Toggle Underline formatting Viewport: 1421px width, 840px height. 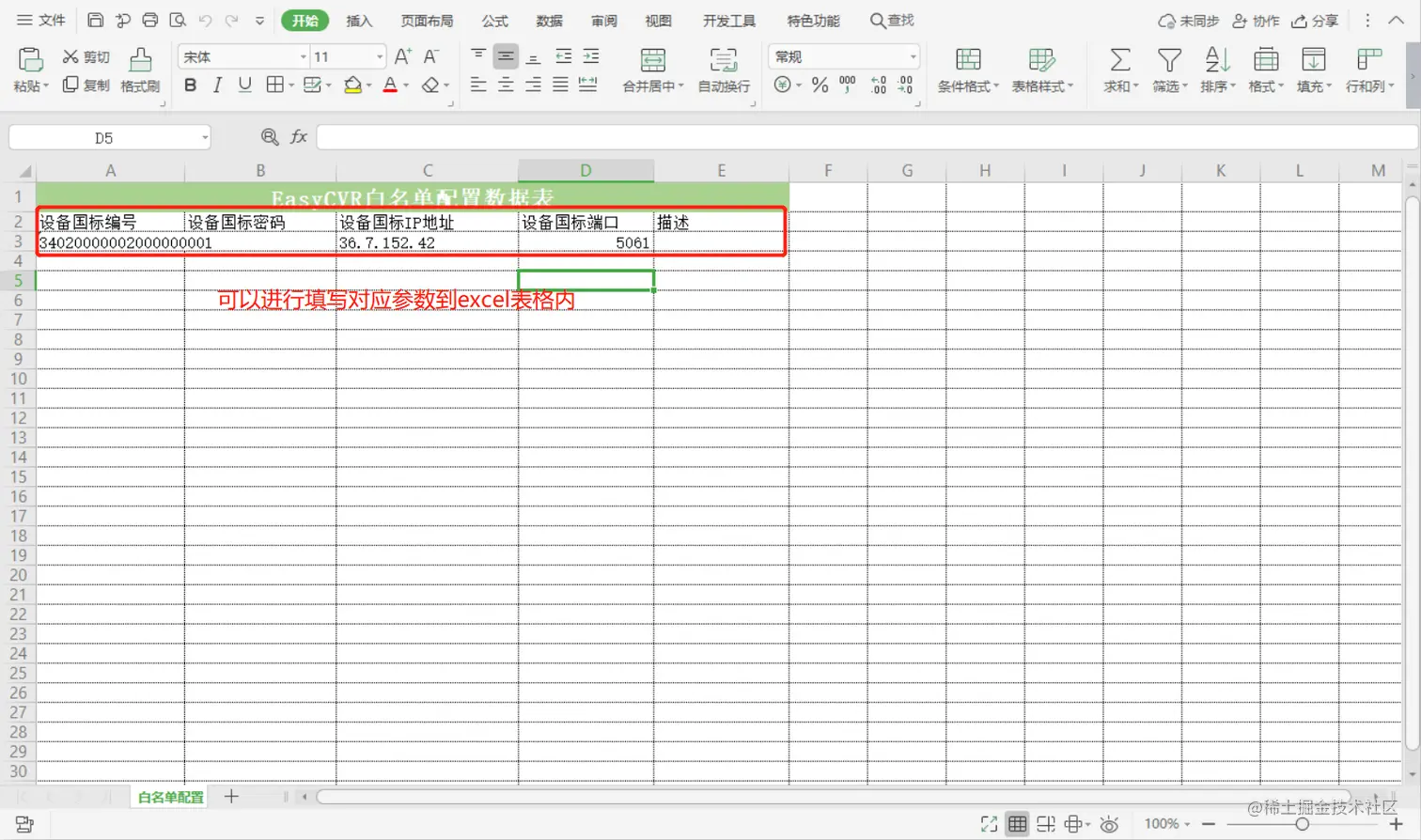pyautogui.click(x=244, y=86)
